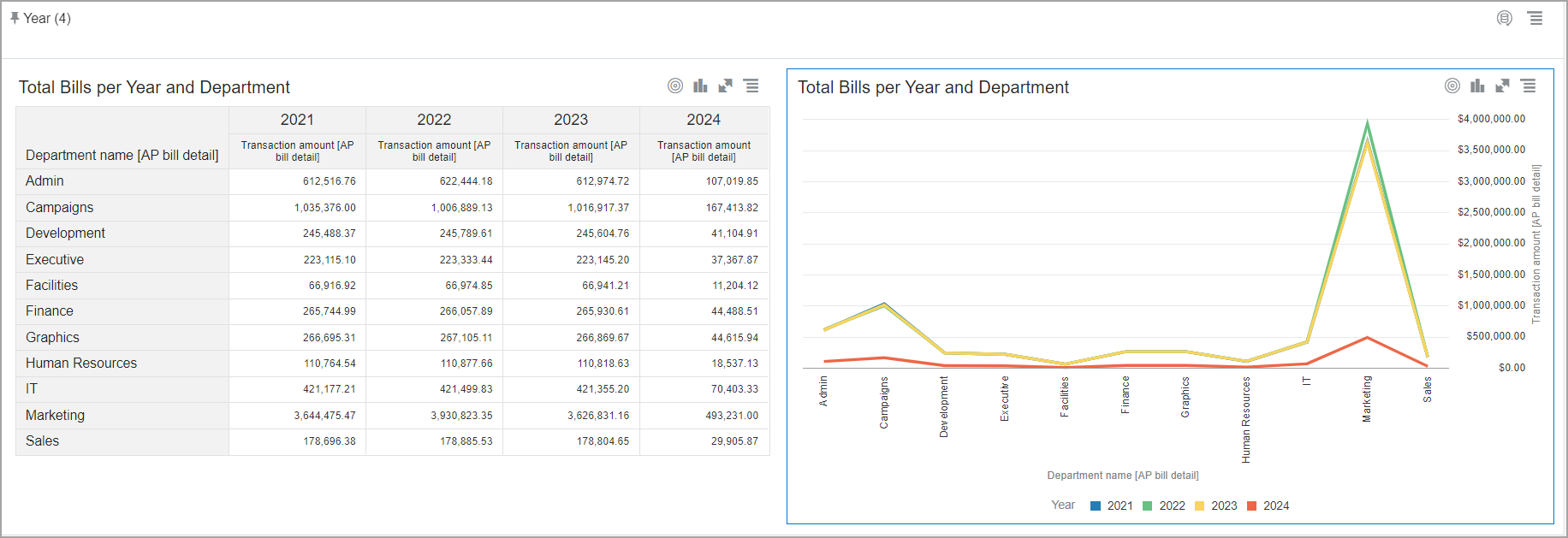Open the dashboard-level menu at top right
The image size is (1568, 538).
(x=1535, y=18)
